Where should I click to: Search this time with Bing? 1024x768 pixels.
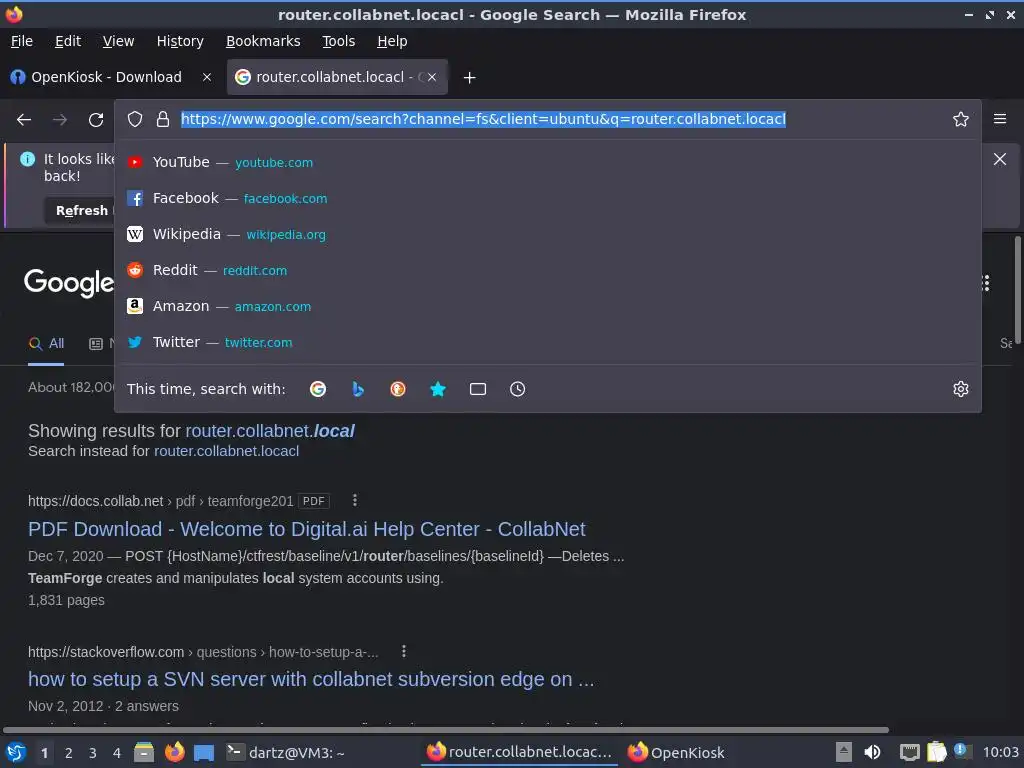coord(358,389)
